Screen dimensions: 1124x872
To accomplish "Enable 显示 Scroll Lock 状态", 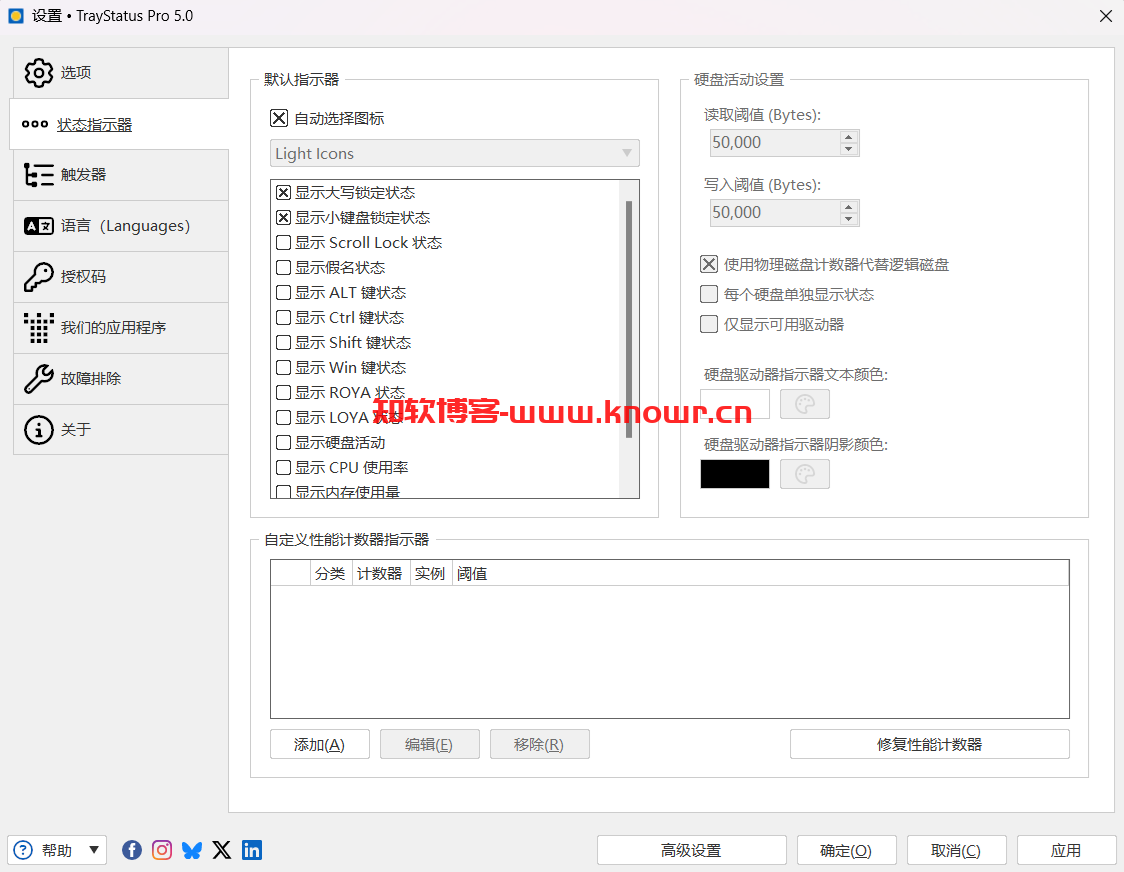I will 283,242.
